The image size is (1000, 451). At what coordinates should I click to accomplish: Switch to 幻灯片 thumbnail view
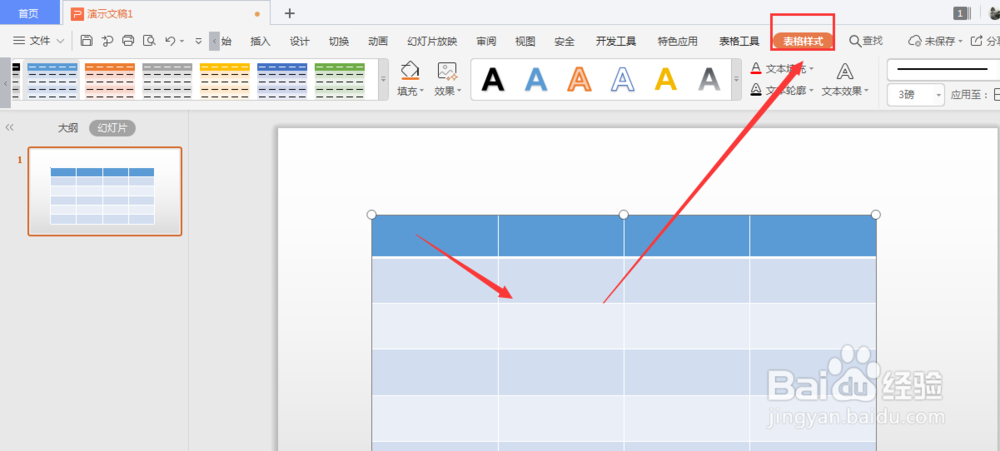tap(112, 128)
